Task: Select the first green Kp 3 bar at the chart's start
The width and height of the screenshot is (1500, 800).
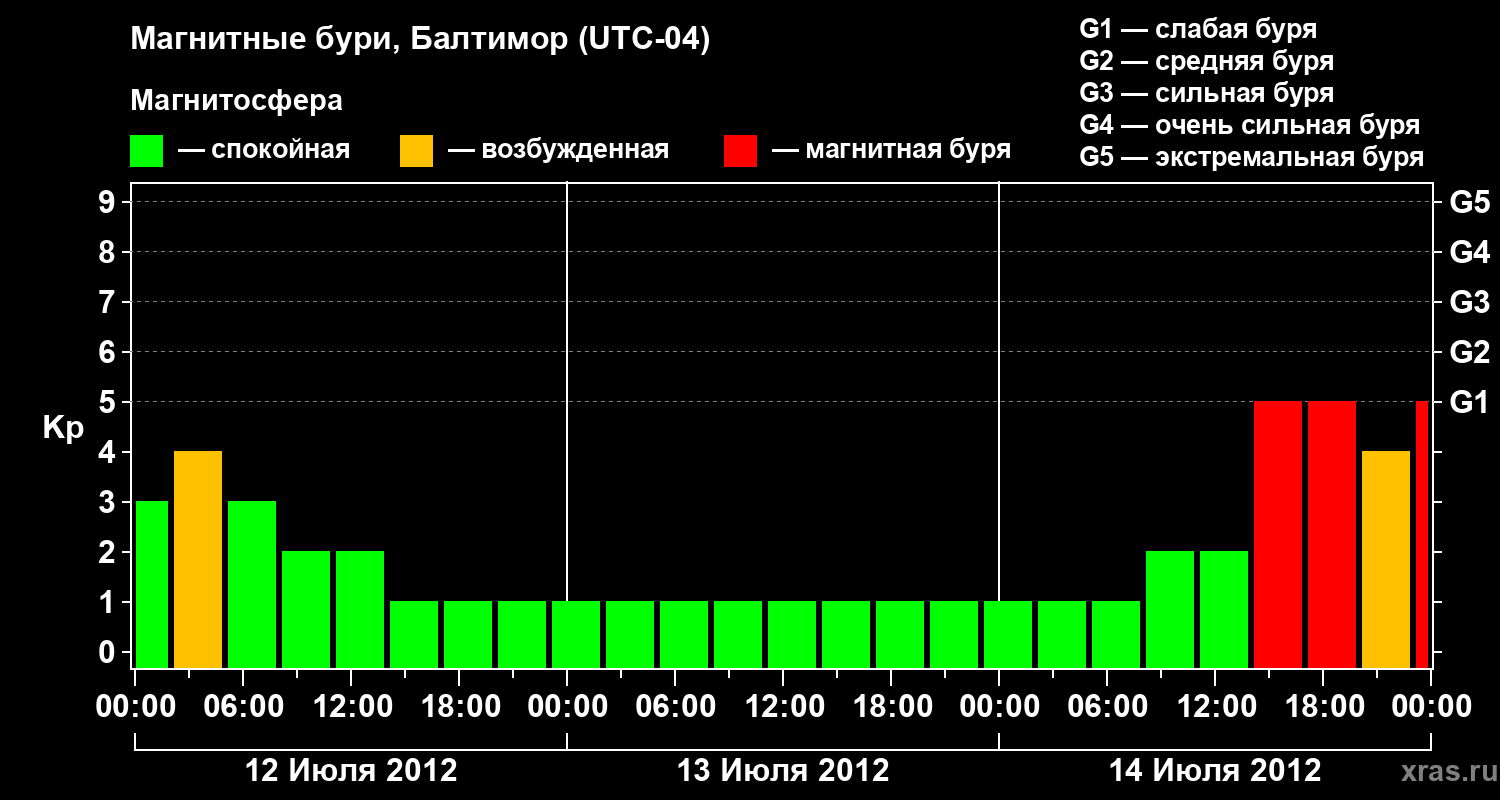Action: coord(152,584)
